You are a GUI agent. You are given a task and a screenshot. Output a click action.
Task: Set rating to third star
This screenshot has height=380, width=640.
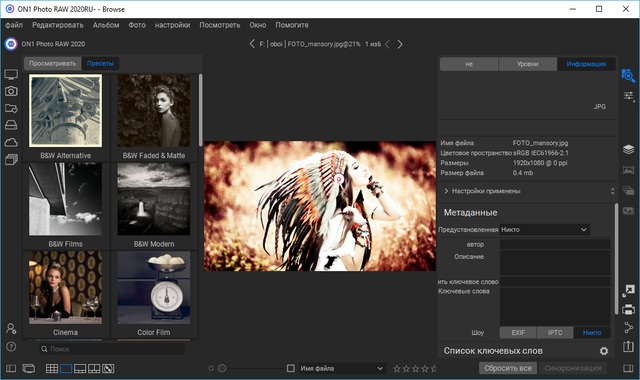[416, 369]
